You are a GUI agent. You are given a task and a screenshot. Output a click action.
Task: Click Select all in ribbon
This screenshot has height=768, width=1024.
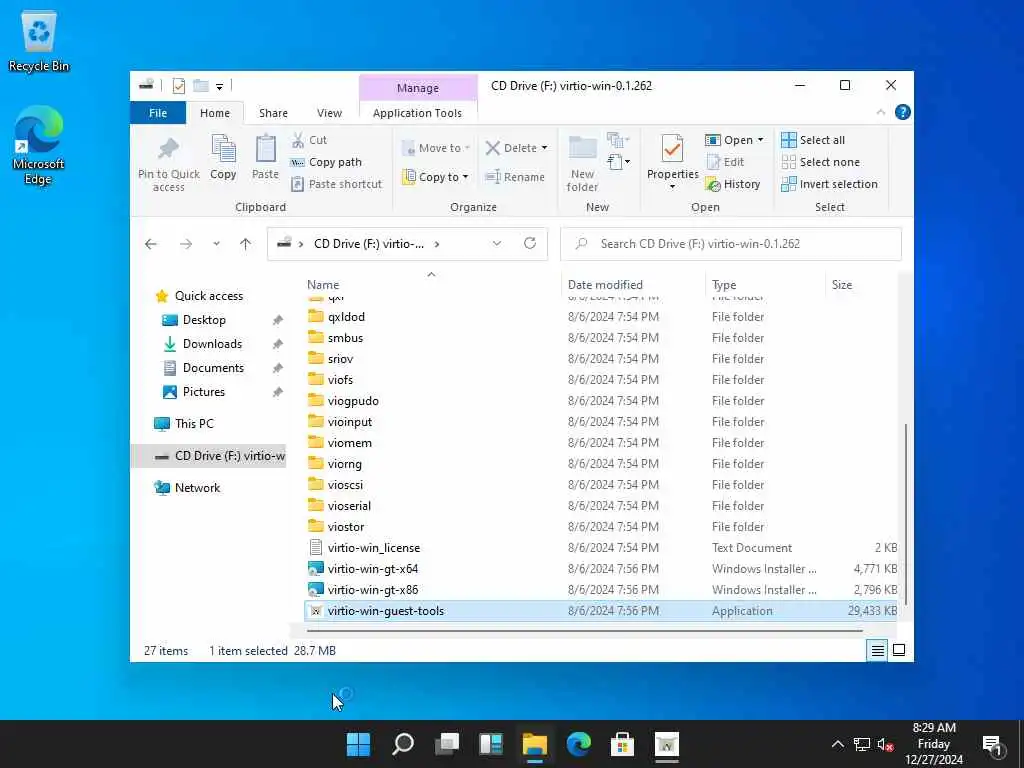pyautogui.click(x=813, y=140)
